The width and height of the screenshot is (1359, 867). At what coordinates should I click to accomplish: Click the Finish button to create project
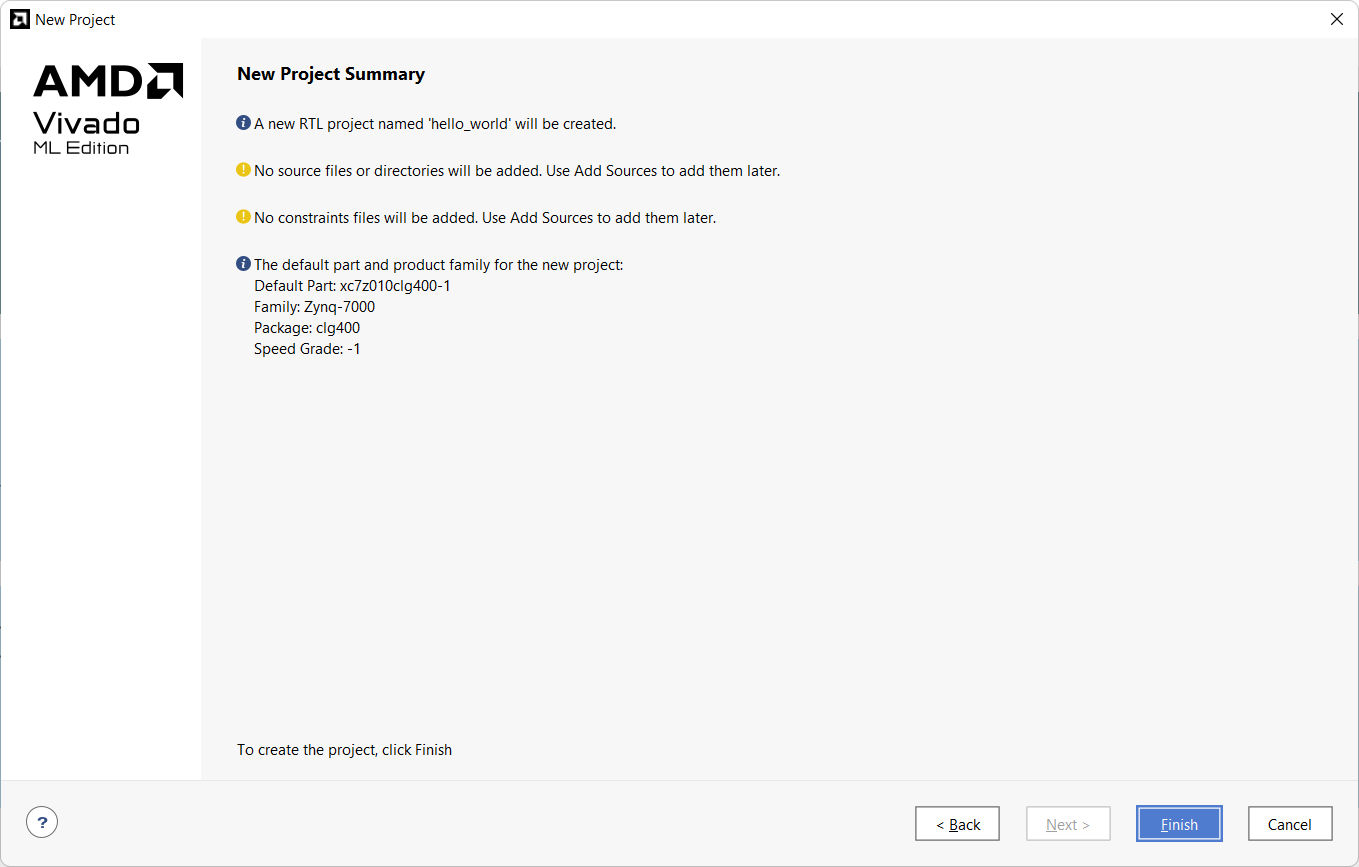point(1178,824)
